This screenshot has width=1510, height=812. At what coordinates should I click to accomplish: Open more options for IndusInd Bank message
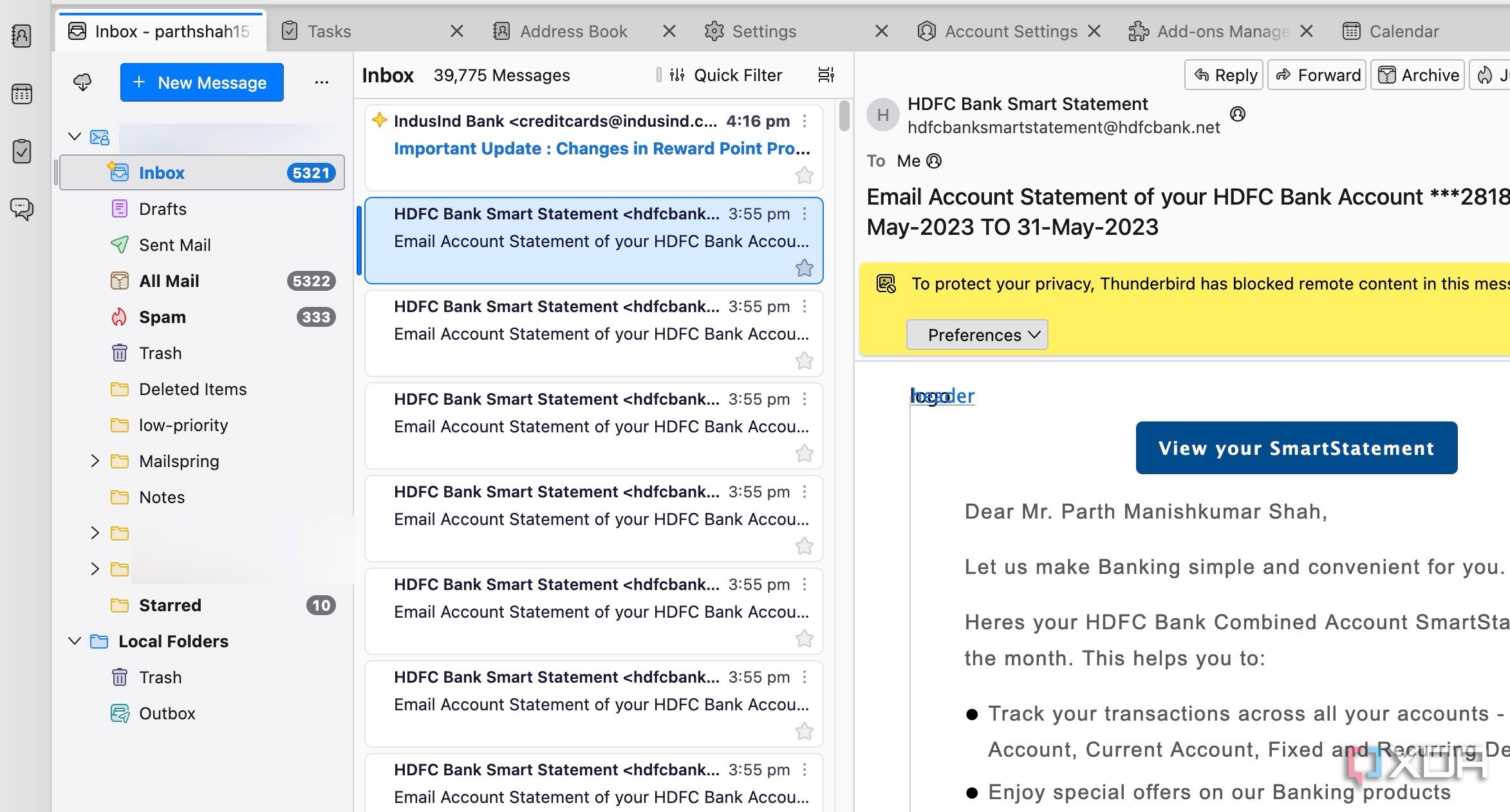[805, 121]
